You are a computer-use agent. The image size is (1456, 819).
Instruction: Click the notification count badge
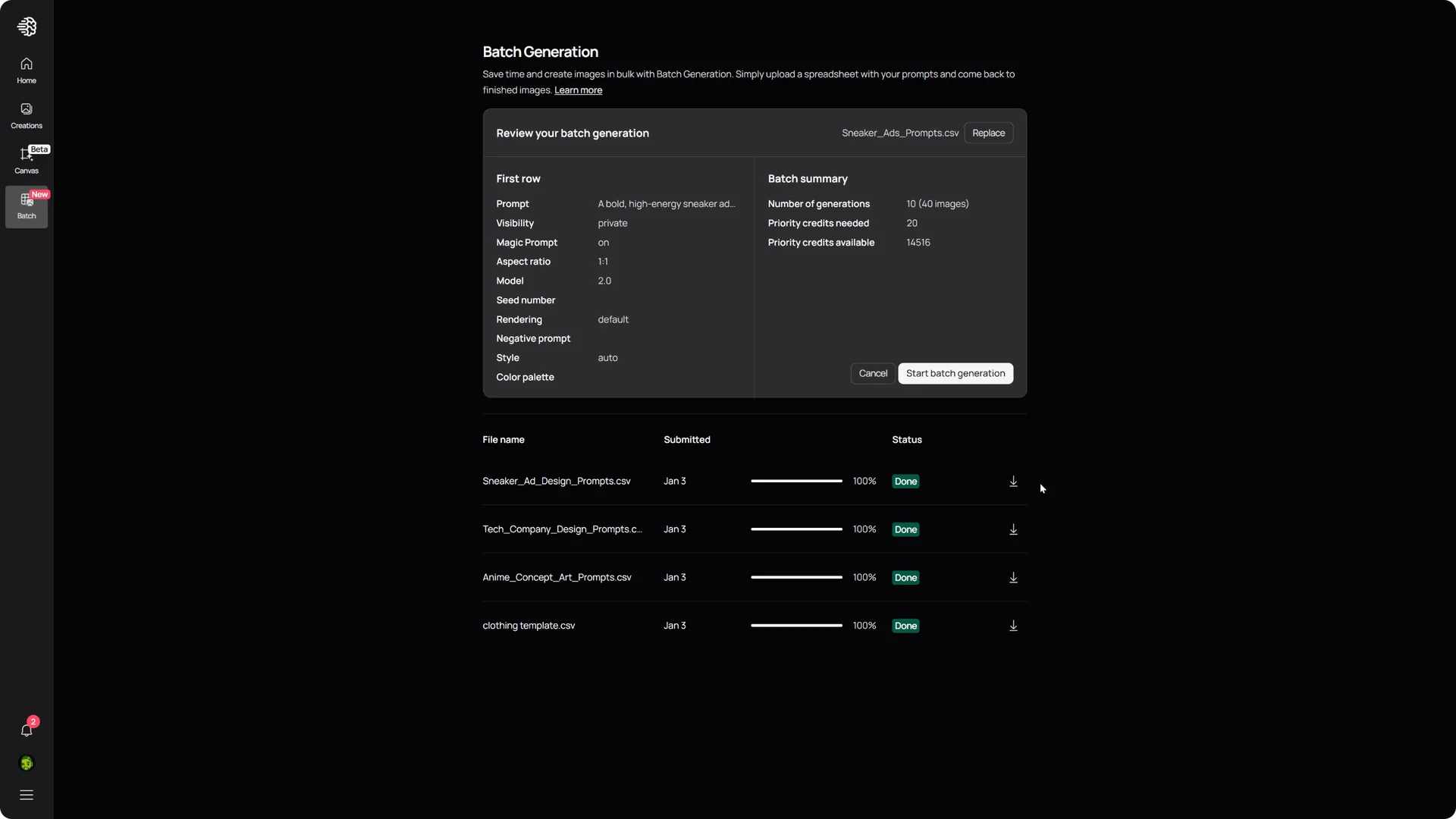[33, 721]
